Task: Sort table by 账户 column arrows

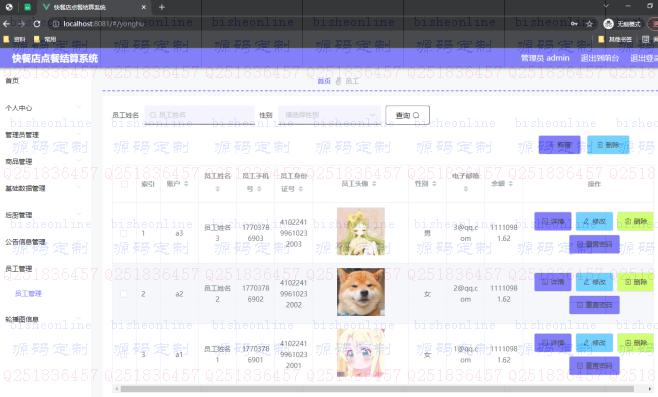Action: click(186, 184)
